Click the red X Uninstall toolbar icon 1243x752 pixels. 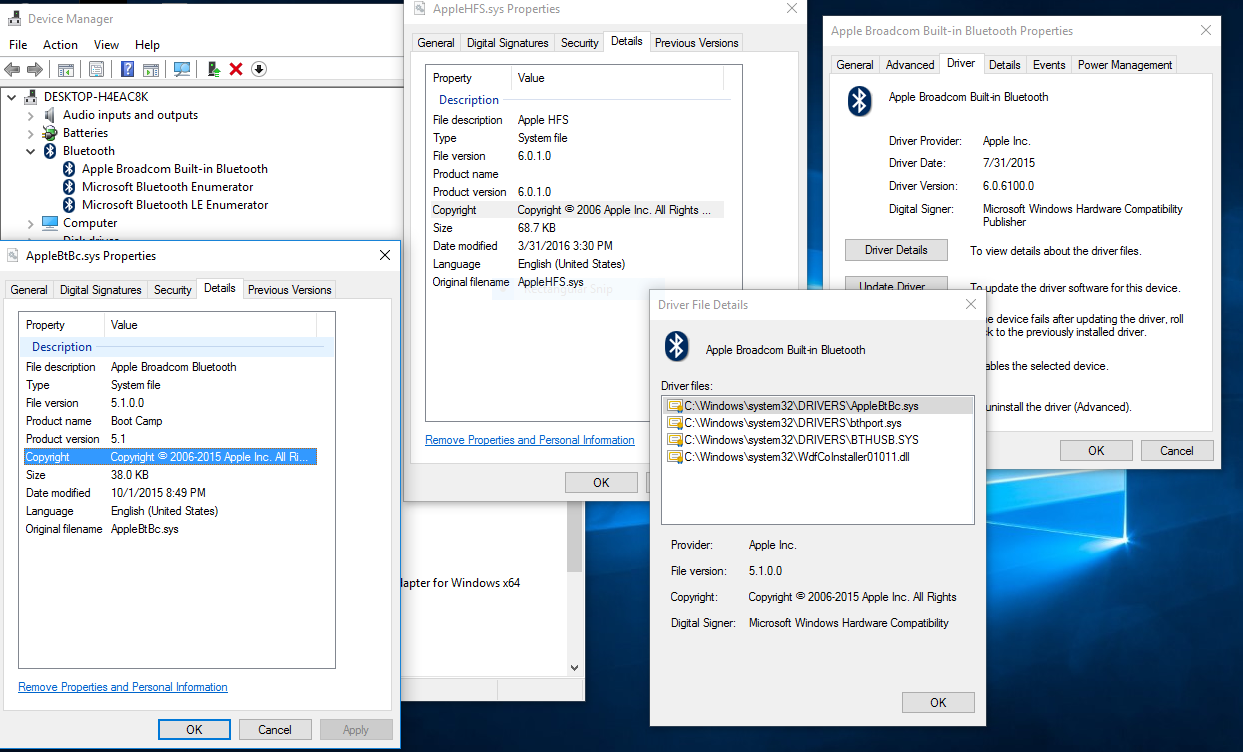(236, 69)
